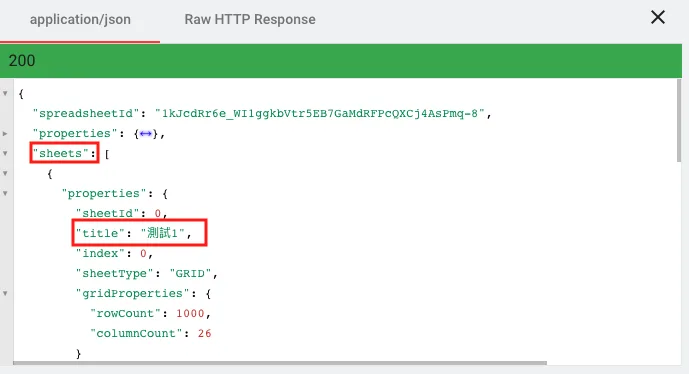The height and width of the screenshot is (374, 689).
Task: Click the horizontal scrollbar at bottom
Action: [x=280, y=363]
